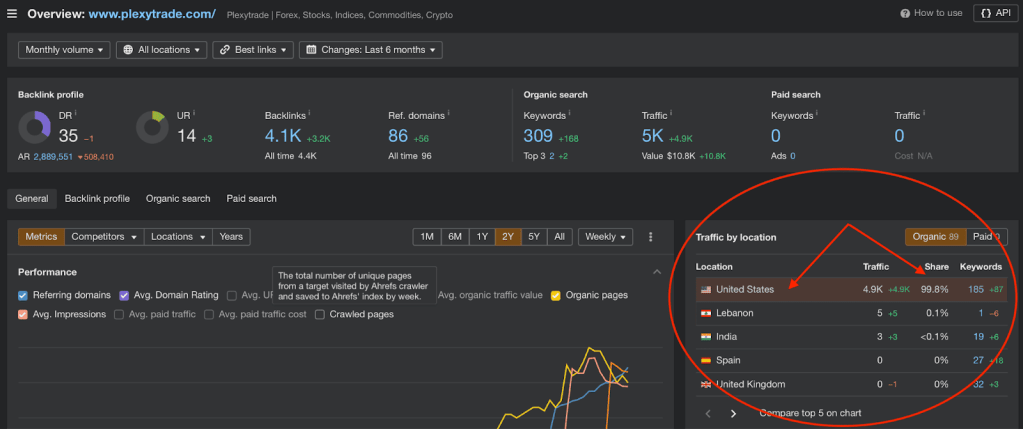Image resolution: width=1023 pixels, height=429 pixels.
Task: Set chart range to 6M
Action: 455,237
